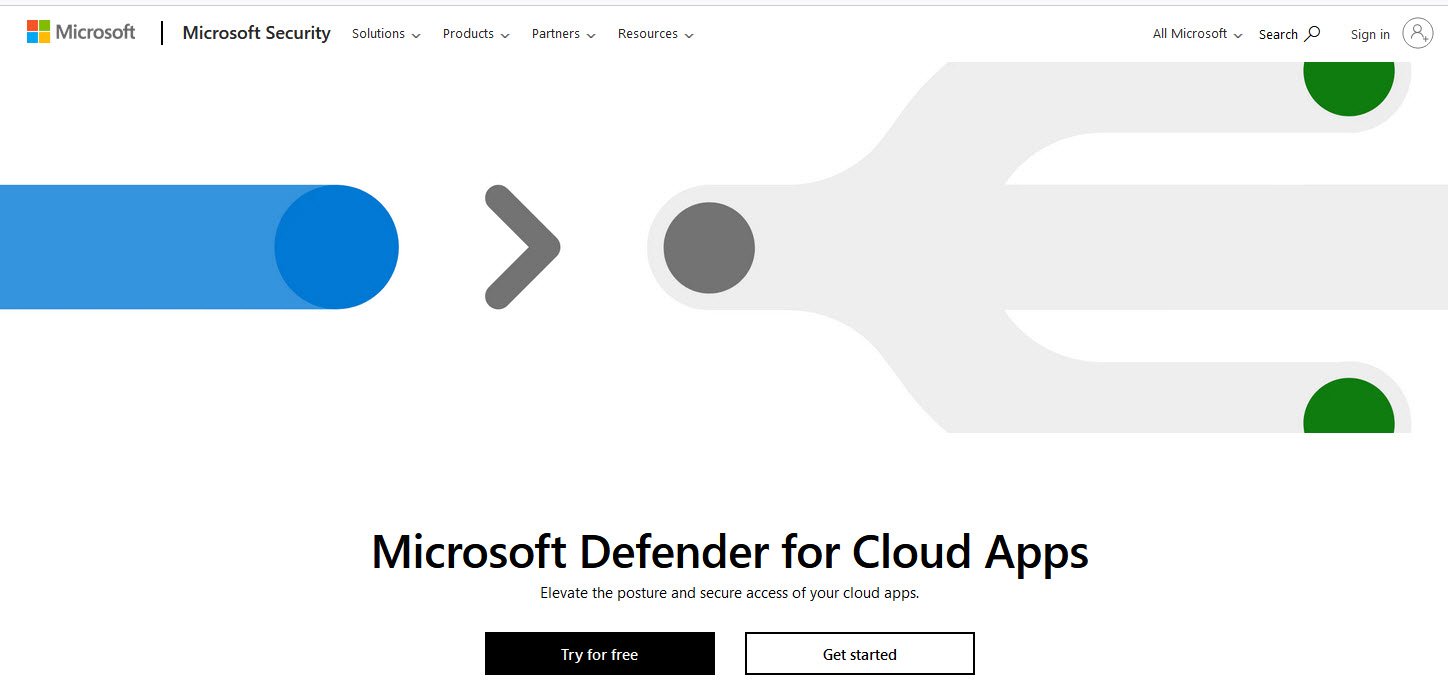Expand the Solutions menu

point(385,34)
